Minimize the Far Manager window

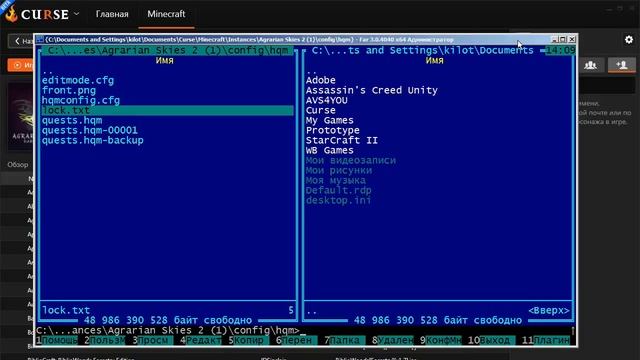pos(554,40)
